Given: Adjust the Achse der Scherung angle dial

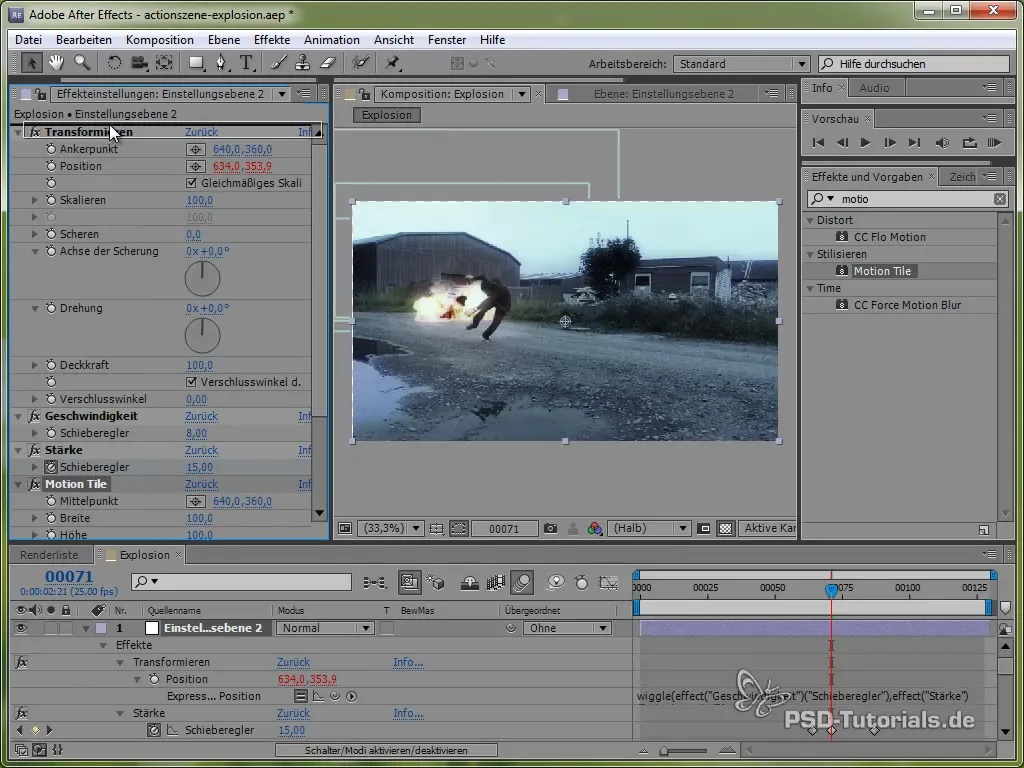Looking at the screenshot, I should point(202,279).
